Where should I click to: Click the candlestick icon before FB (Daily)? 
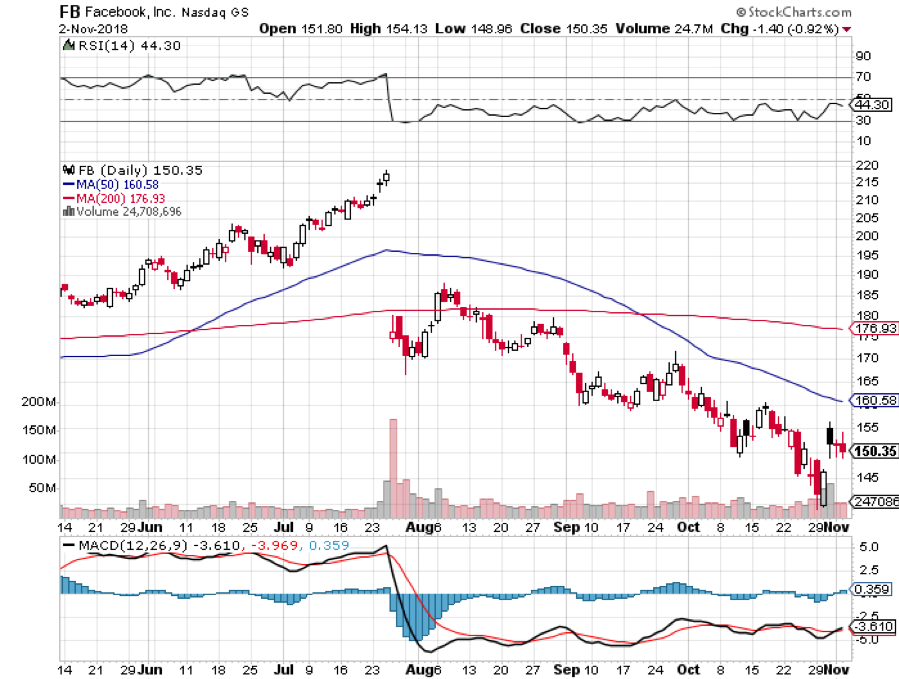pyautogui.click(x=69, y=170)
